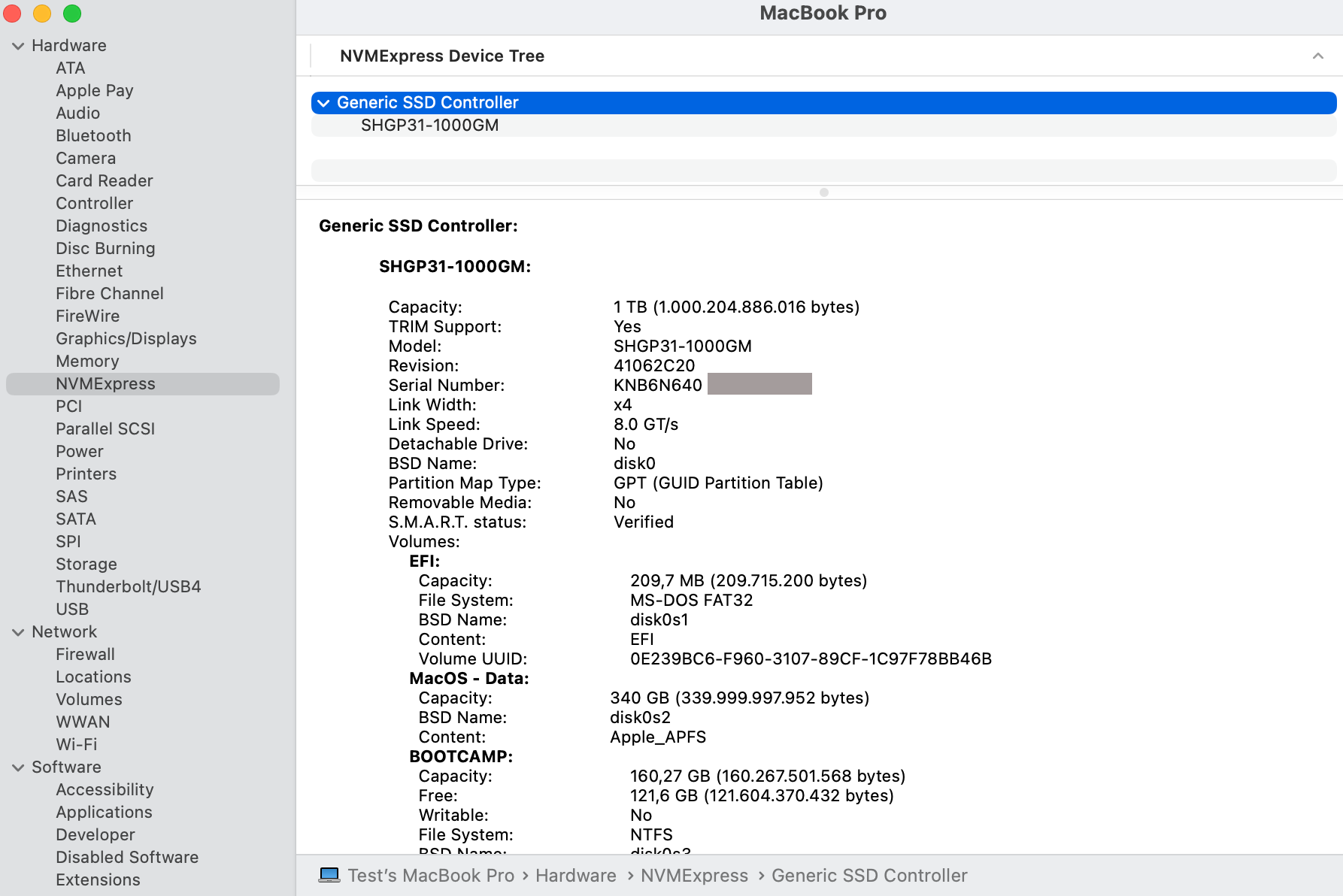Click Test's MacBook Pro in path bar
Image resolution: width=1343 pixels, height=896 pixels.
point(431,876)
